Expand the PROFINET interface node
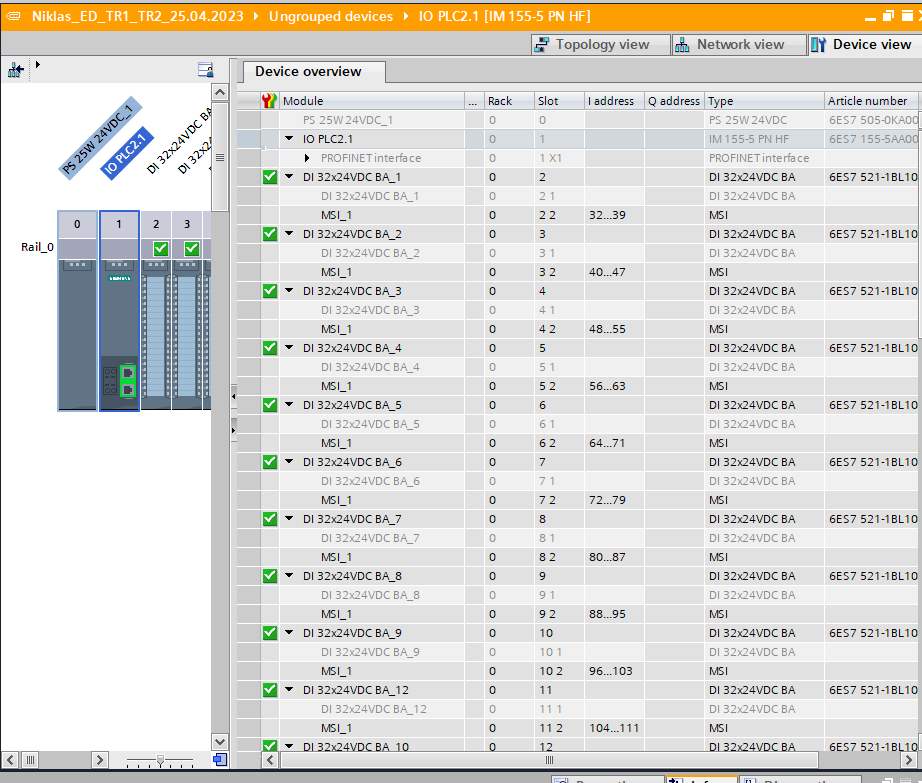The width and height of the screenshot is (922, 783). 307,158
